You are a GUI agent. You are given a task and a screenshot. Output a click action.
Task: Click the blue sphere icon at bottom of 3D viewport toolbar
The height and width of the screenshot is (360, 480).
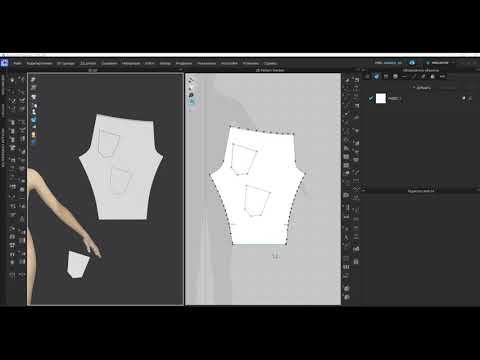[34, 142]
